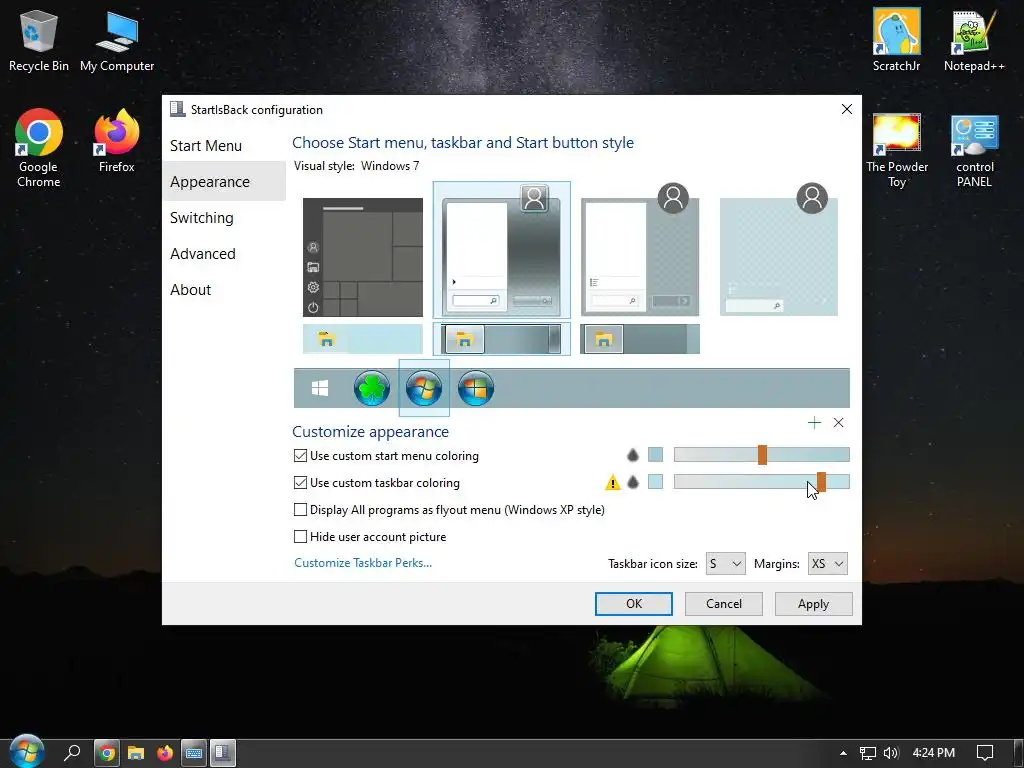Select the Windows 8 flag orb

pyautogui.click(x=475, y=388)
